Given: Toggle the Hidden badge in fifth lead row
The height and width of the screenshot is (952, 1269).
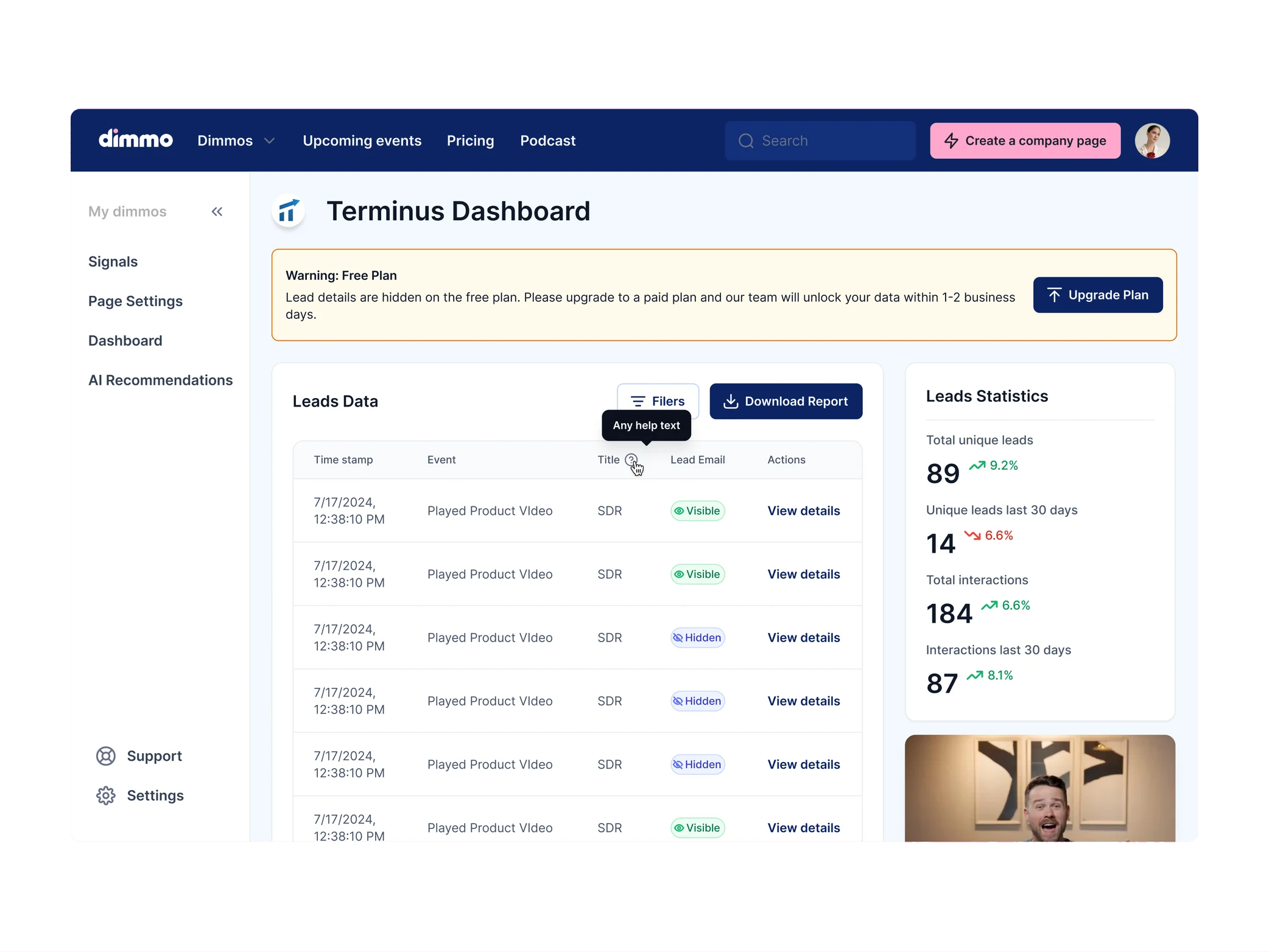Looking at the screenshot, I should click(698, 765).
